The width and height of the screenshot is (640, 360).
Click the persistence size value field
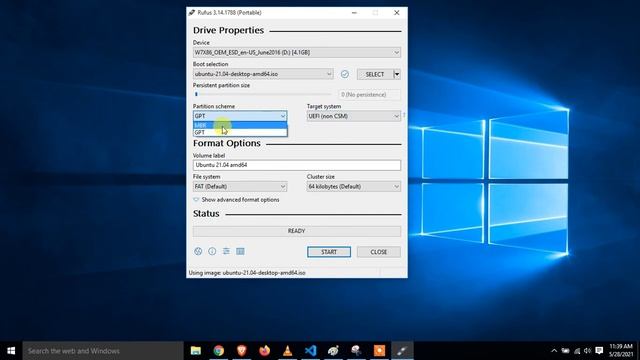[x=369, y=95]
